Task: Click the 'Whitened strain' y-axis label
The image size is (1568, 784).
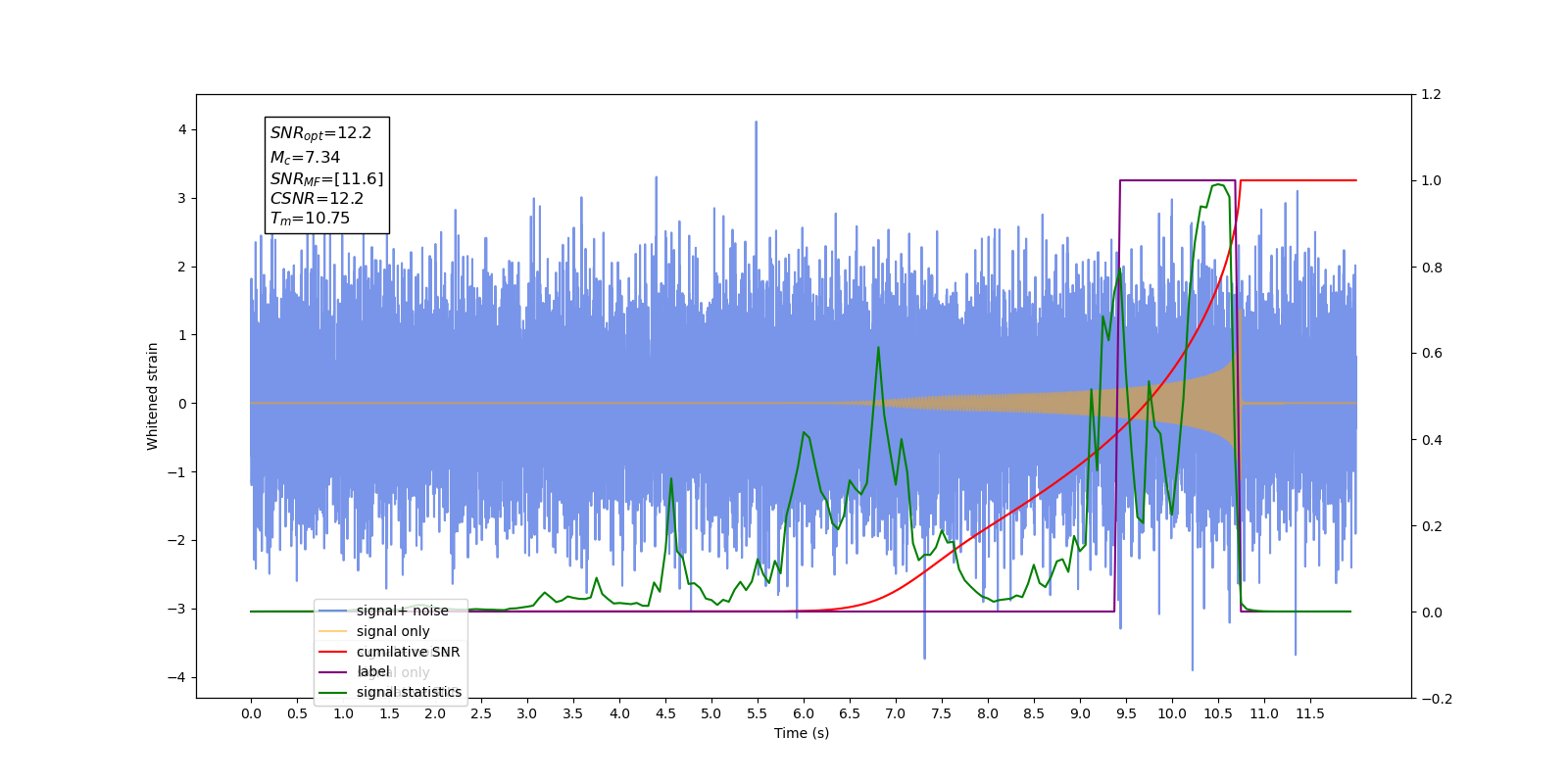Action: [153, 396]
